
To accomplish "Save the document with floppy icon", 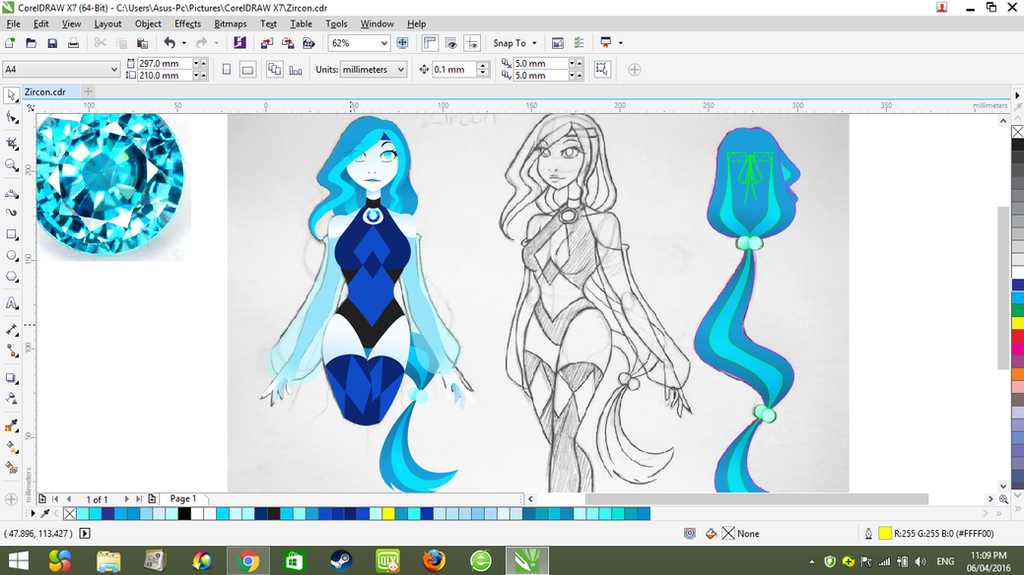I will coord(52,43).
